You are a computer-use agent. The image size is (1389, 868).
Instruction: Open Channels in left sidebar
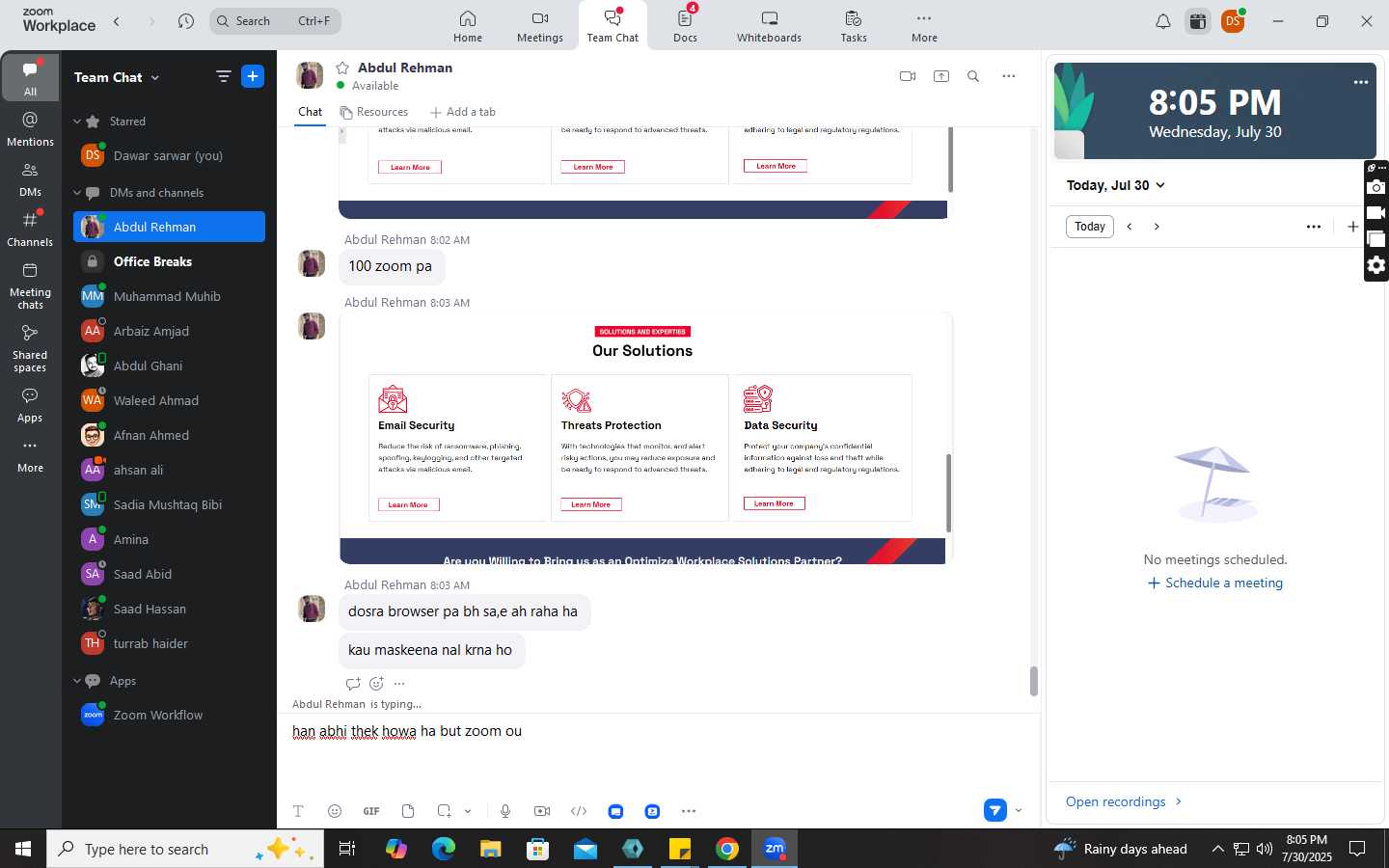click(30, 230)
